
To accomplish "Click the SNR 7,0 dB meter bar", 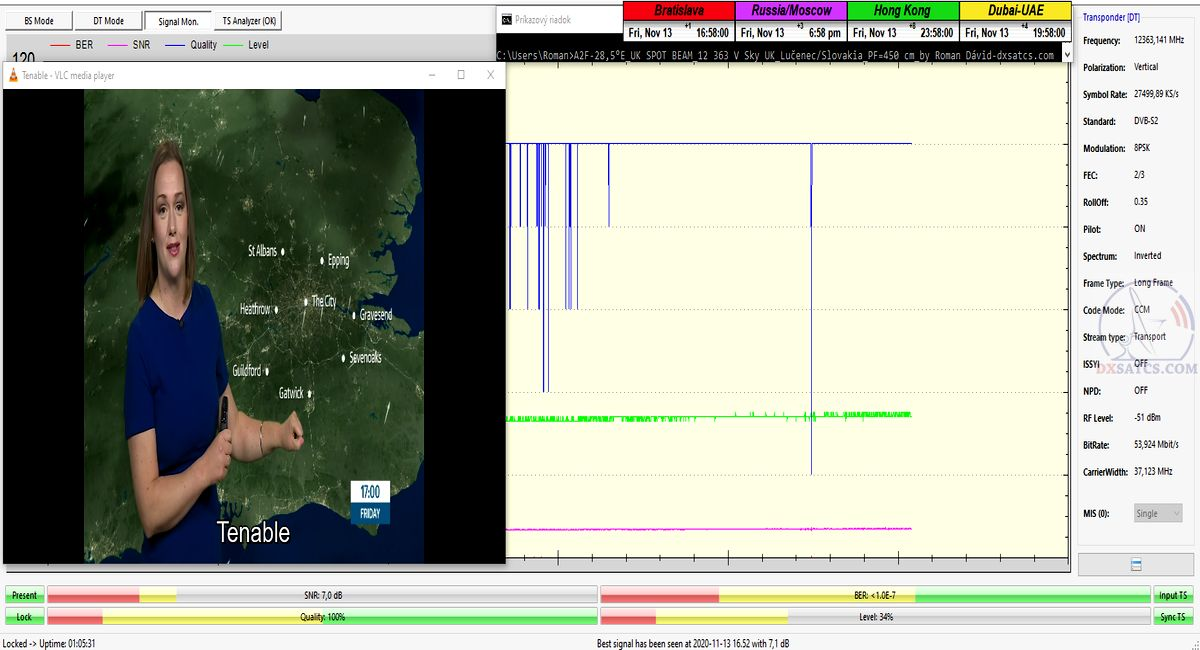I will click(x=322, y=595).
